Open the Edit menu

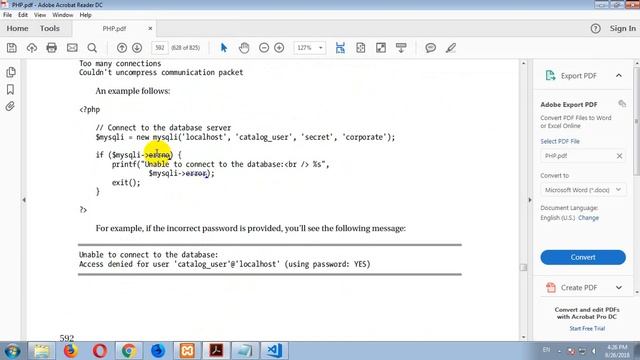[x=23, y=15]
